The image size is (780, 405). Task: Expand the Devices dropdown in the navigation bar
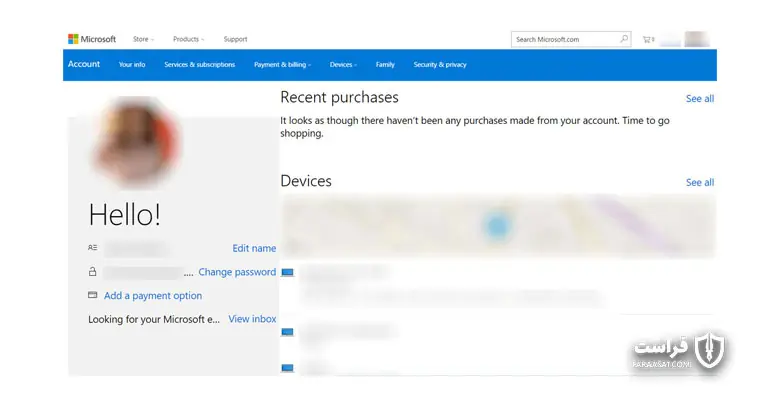click(x=343, y=65)
